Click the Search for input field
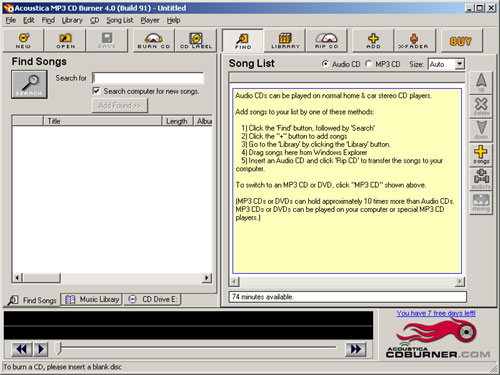 (x=148, y=78)
